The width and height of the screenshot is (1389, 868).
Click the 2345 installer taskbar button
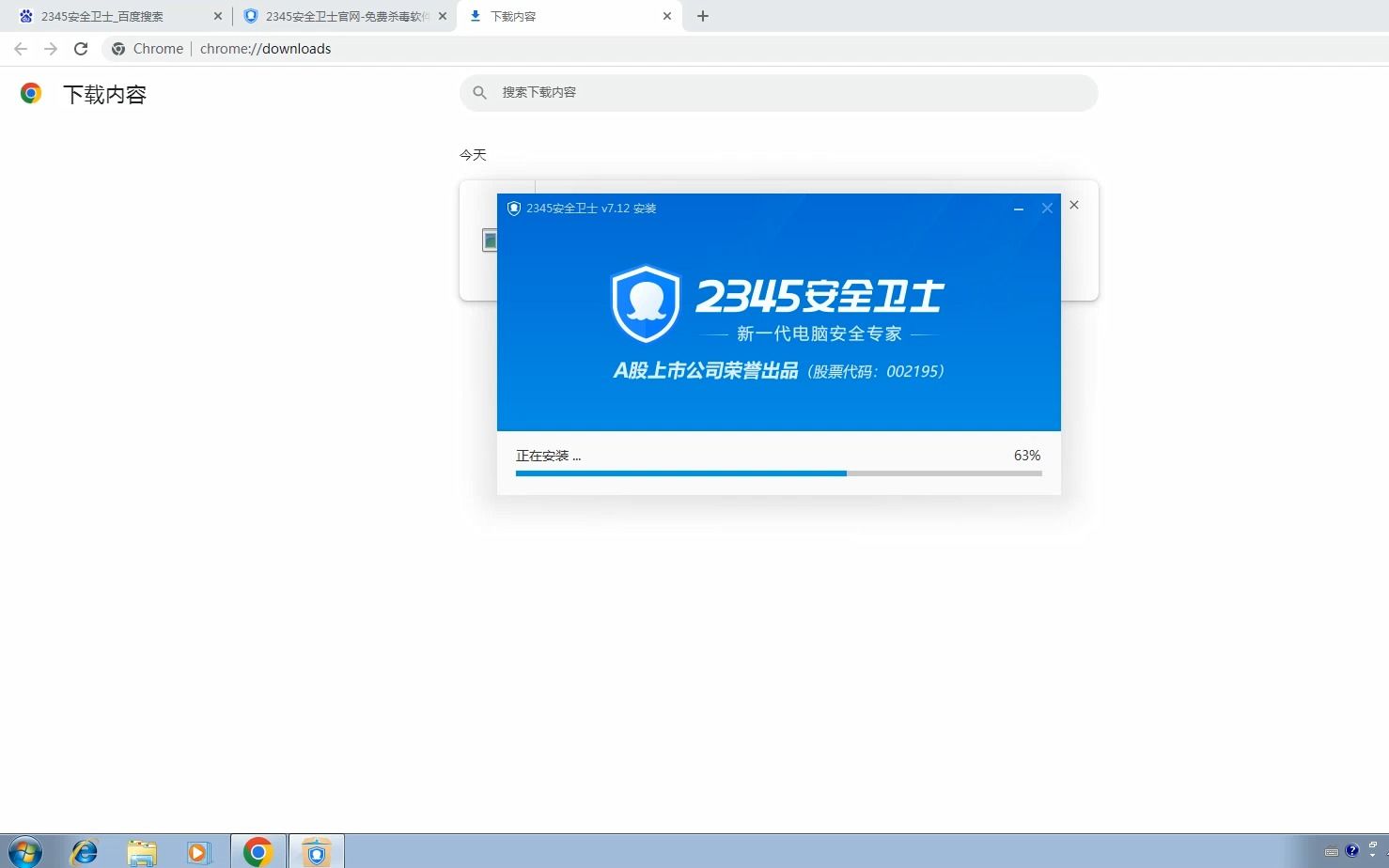point(317,851)
